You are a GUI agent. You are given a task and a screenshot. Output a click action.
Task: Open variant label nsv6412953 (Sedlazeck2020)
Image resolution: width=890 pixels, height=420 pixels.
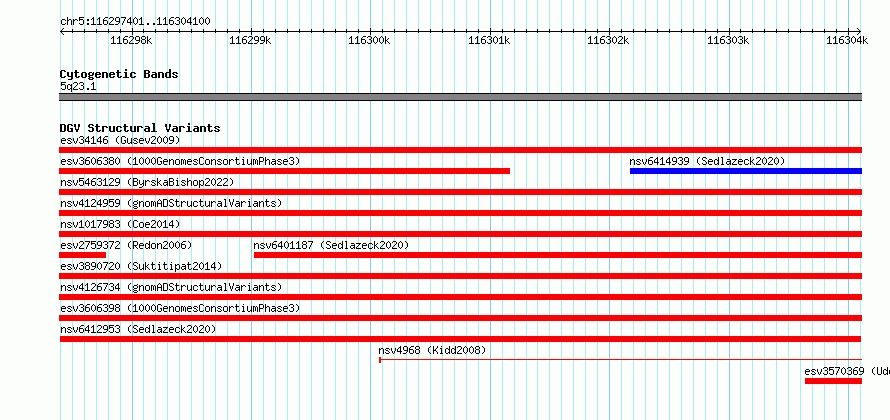[x=138, y=329]
